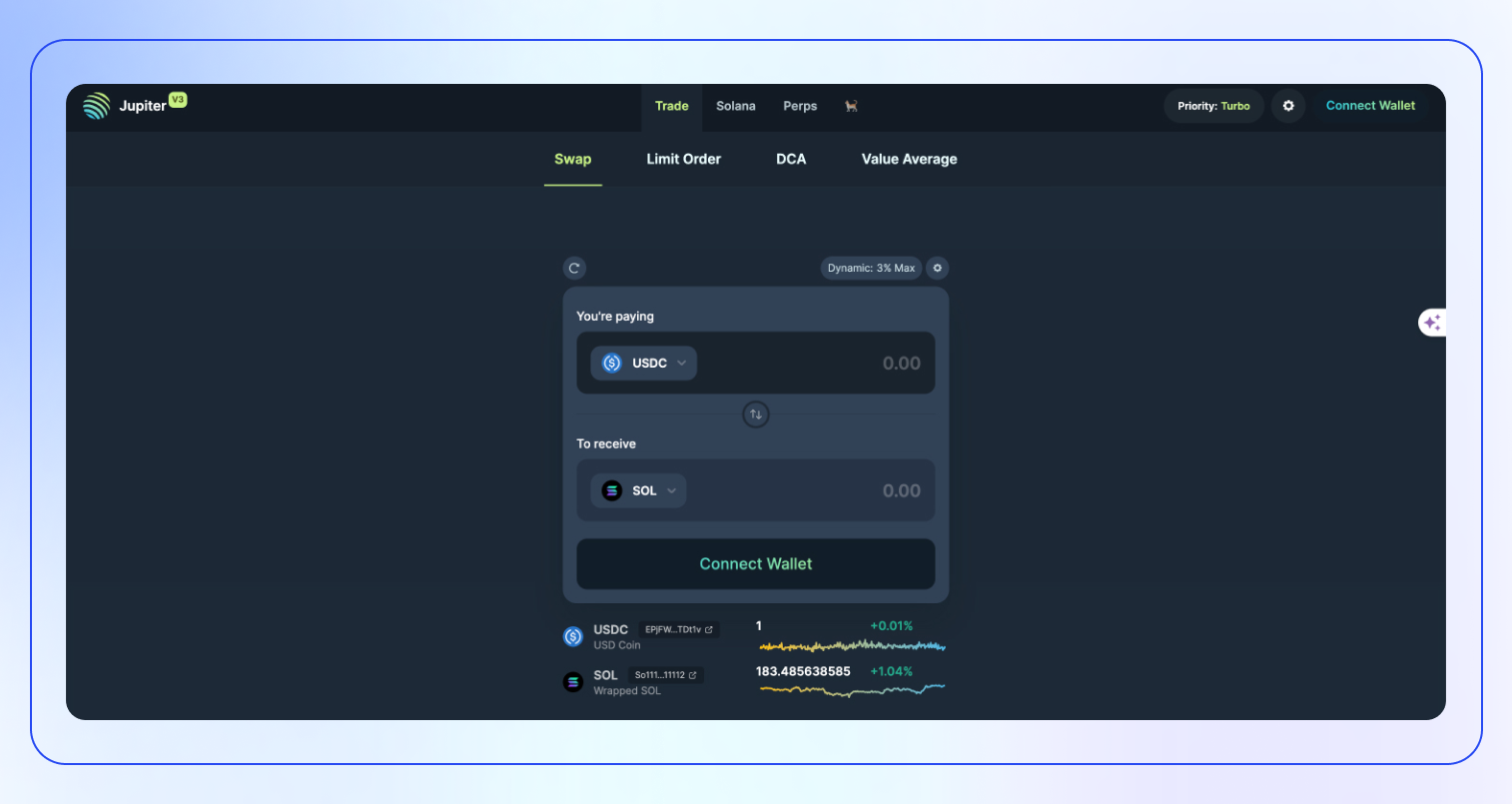
Task: Open the Dynamic: 3% Max slippage selector
Action: pyautogui.click(x=871, y=268)
